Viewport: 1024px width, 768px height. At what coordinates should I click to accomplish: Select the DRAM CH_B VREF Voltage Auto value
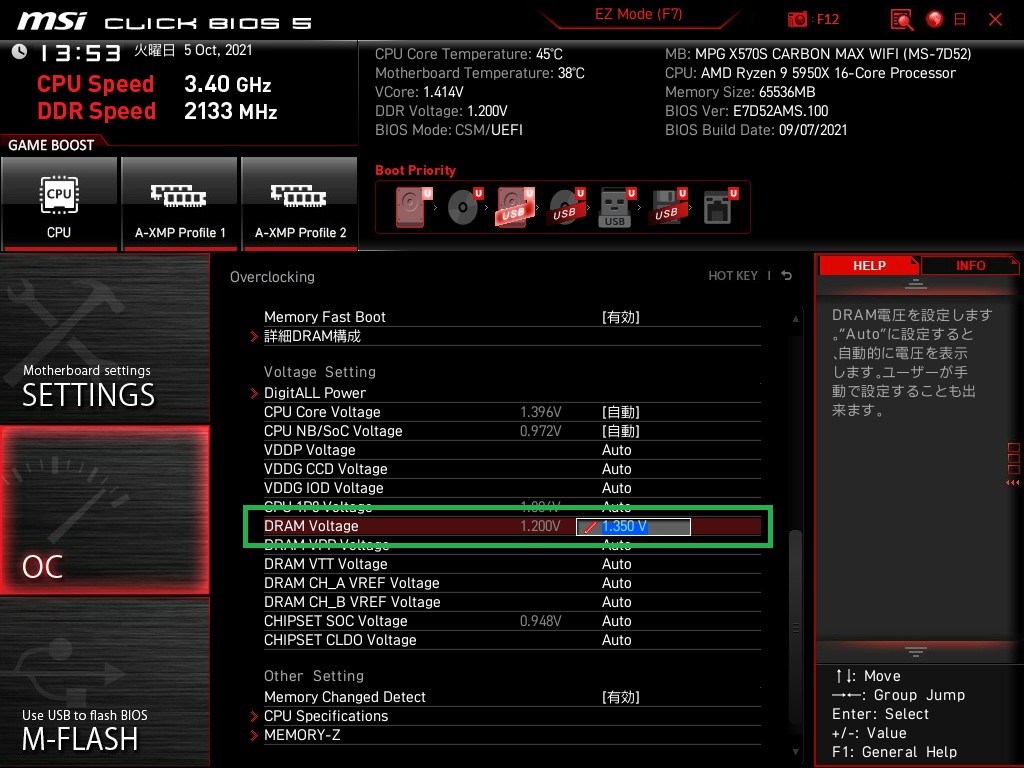616,601
